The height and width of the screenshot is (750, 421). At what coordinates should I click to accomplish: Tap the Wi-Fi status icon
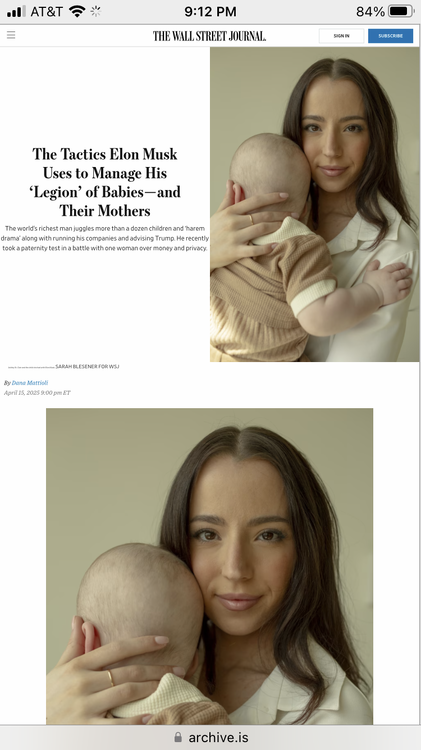pyautogui.click(x=77, y=11)
